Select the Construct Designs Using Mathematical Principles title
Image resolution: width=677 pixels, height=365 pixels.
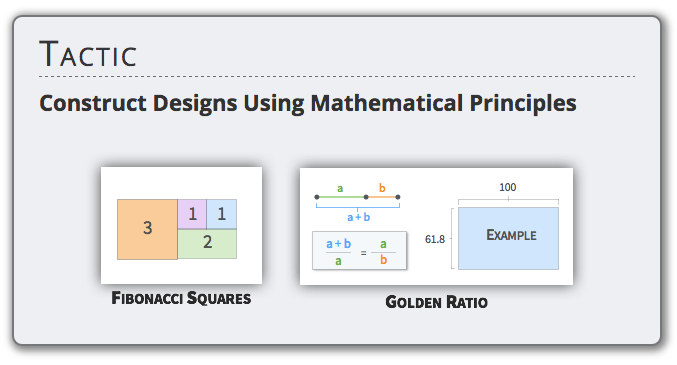click(308, 103)
